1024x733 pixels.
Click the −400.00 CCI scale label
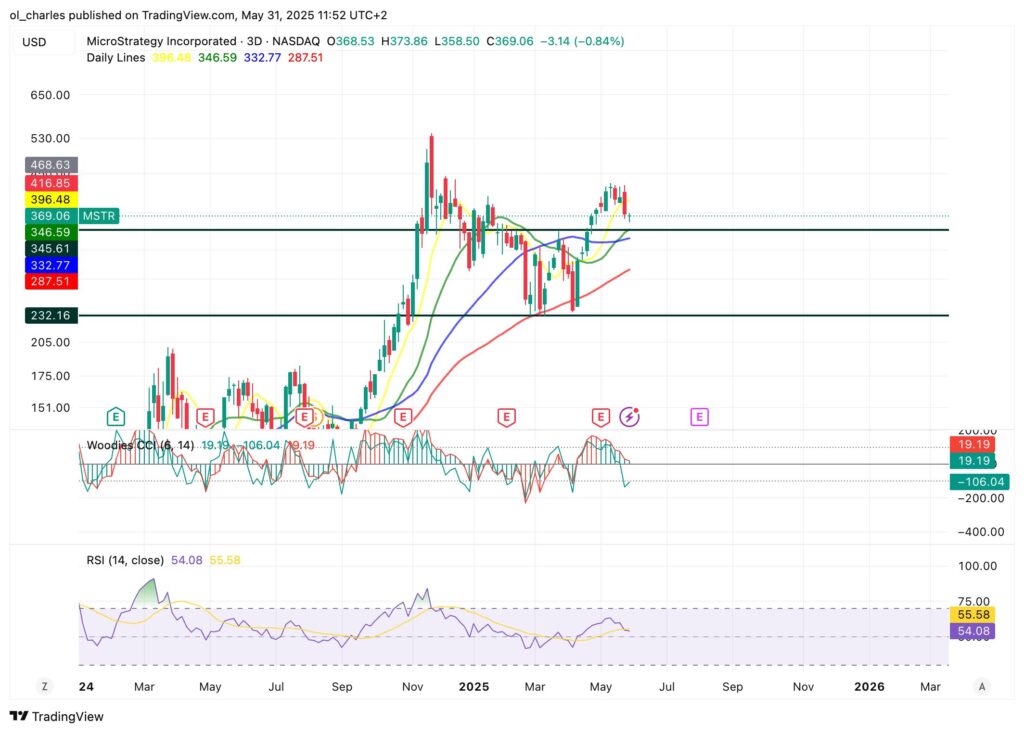tap(981, 532)
